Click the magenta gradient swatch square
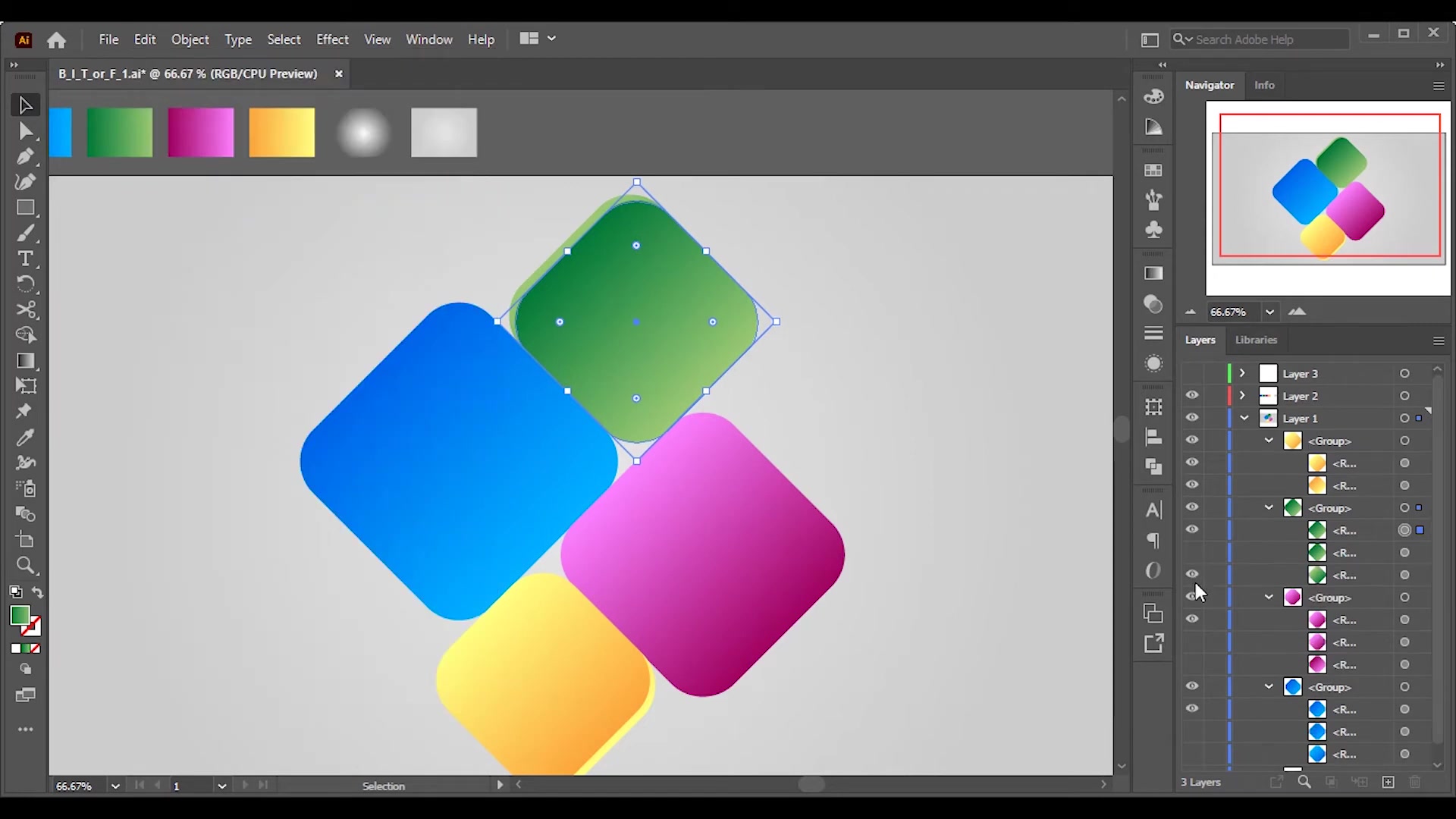Viewport: 1456px width, 819px height. point(201,133)
